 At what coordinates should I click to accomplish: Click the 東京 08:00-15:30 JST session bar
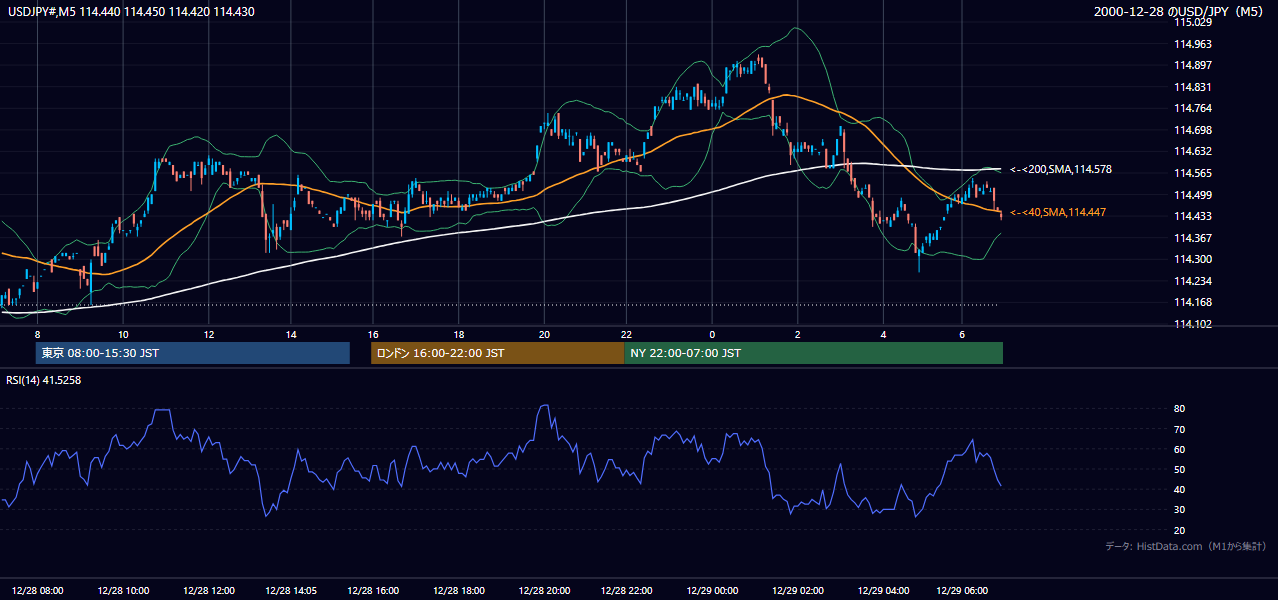192,353
